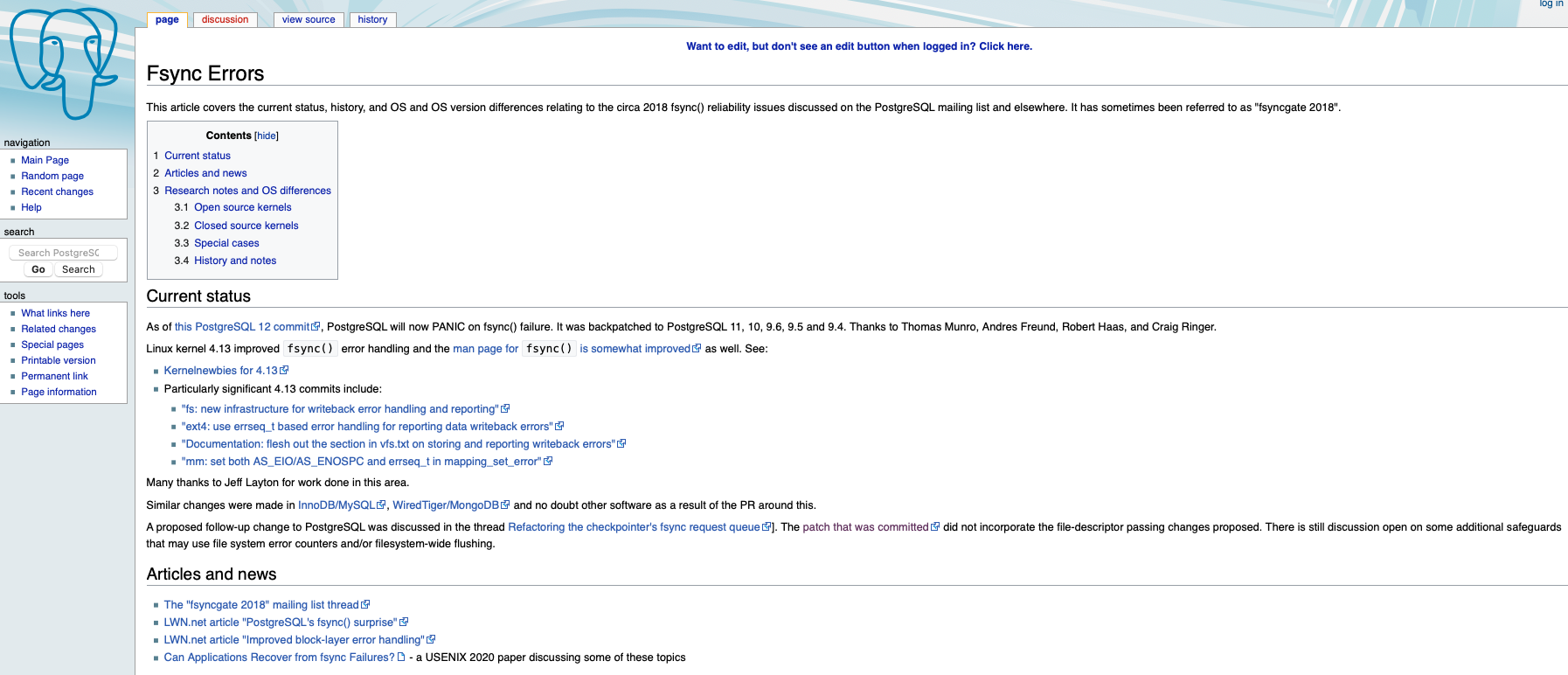Open LWN.net 'Improved block-layer error handling'
This screenshot has width=1568, height=675.
[x=294, y=640]
